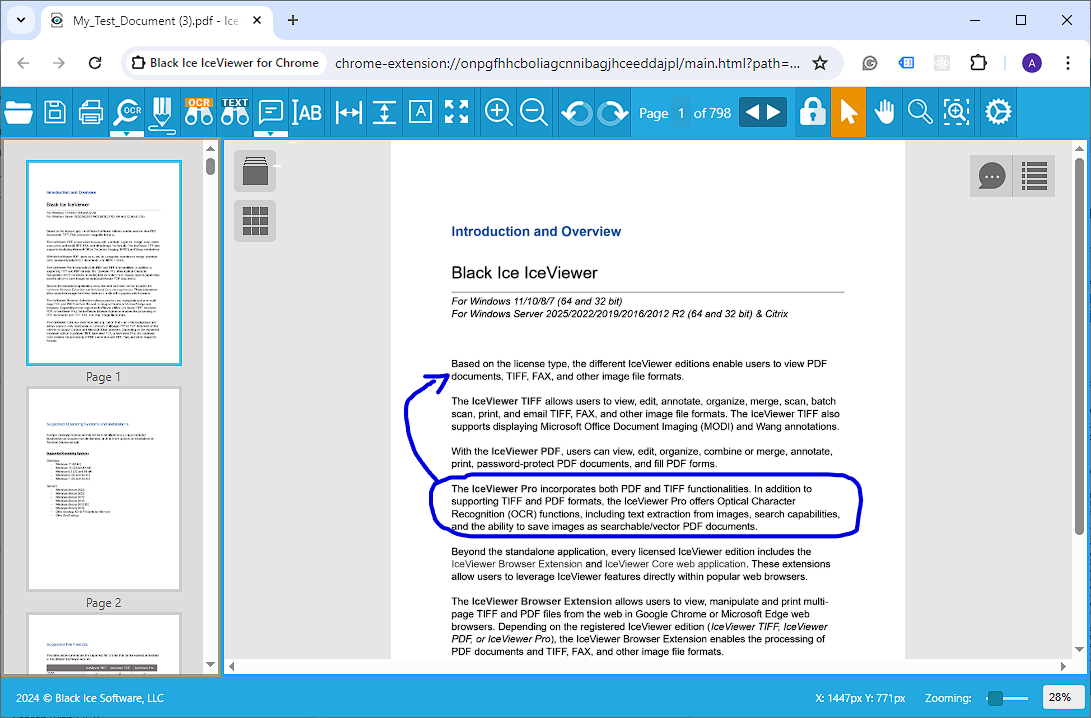Click the 2024 © Black Ice Software, LLC text

(90, 698)
